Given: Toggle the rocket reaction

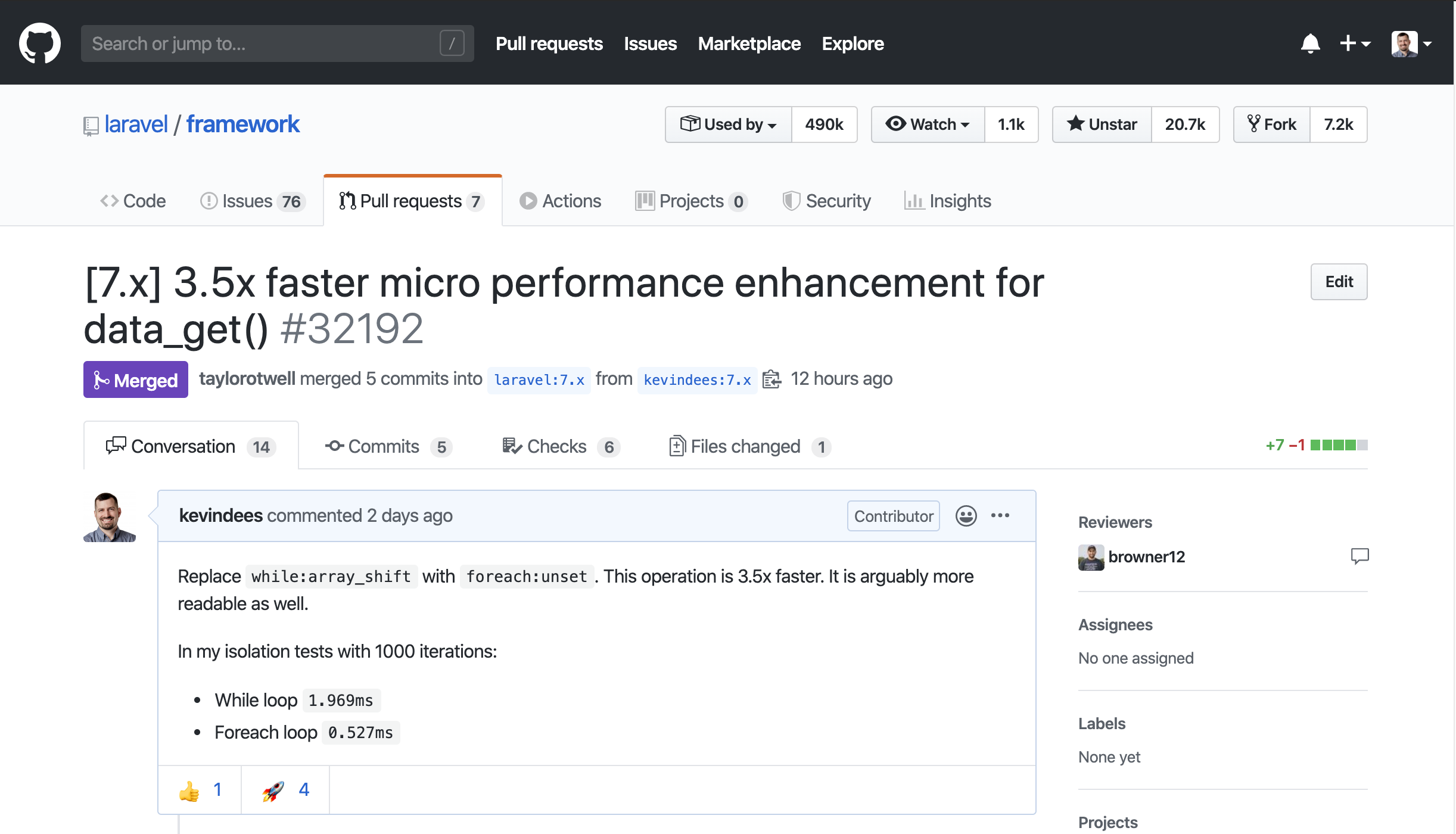Looking at the screenshot, I should (x=285, y=790).
